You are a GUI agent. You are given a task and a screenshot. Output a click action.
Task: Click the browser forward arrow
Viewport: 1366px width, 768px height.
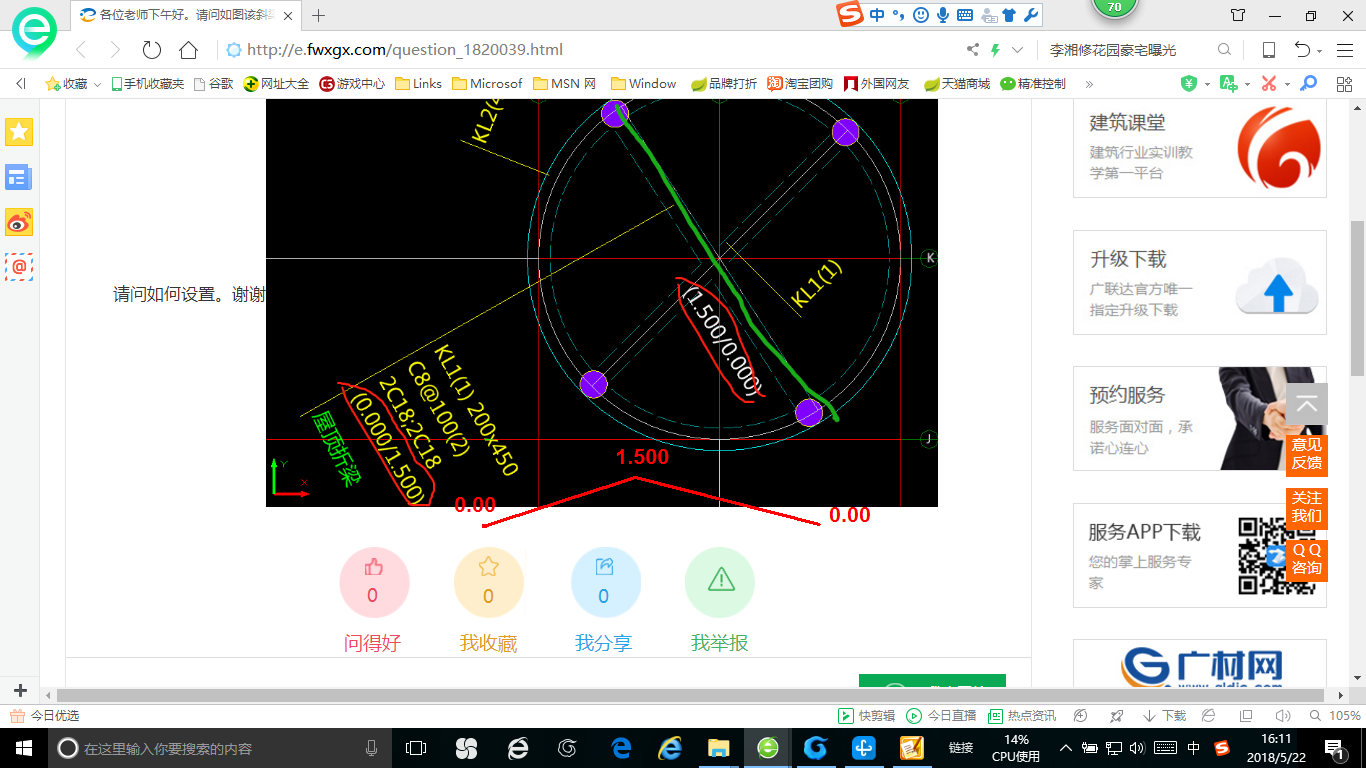point(115,50)
